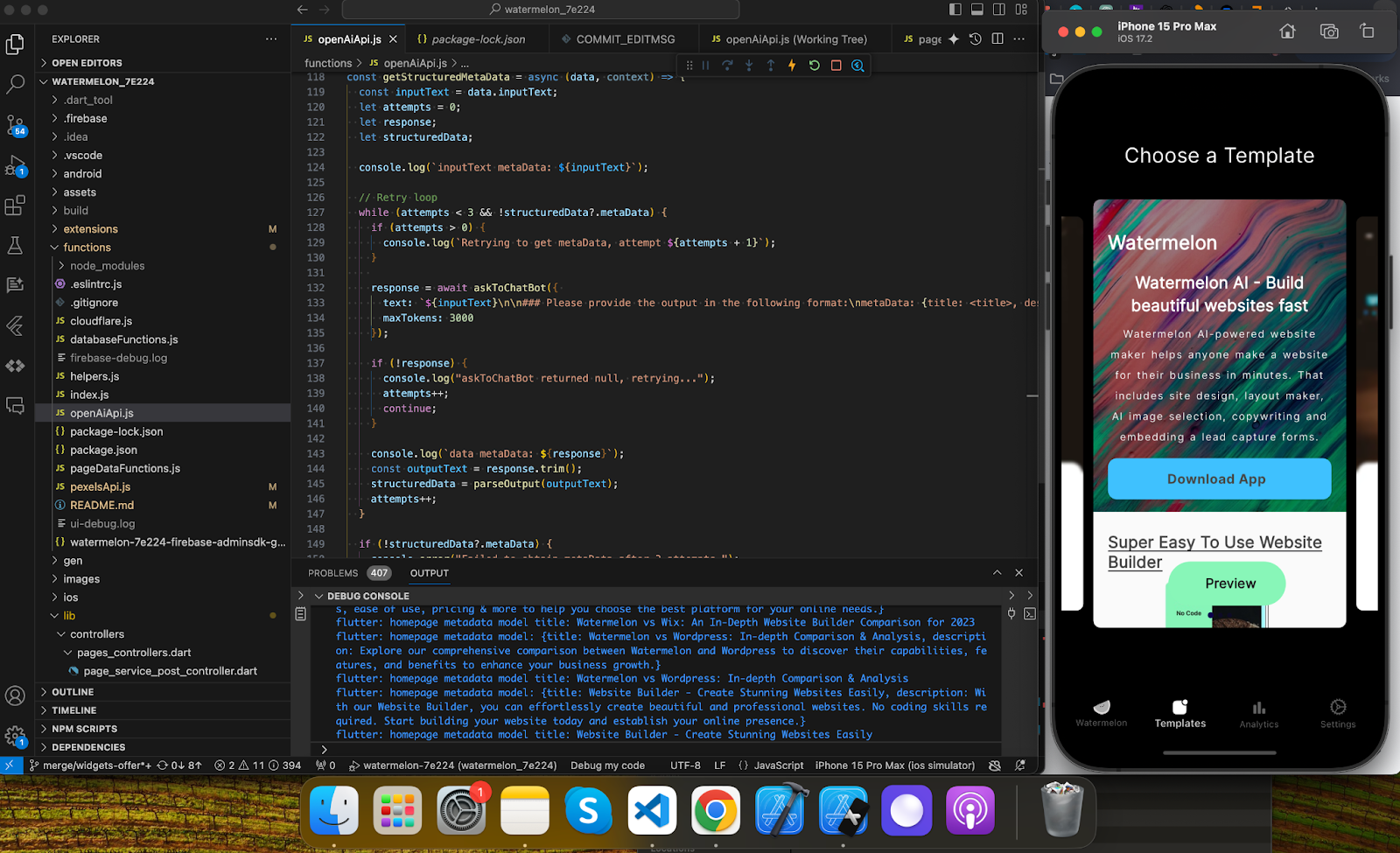Open the Accounts menu in activity bar
The height and width of the screenshot is (853, 1400).
[x=15, y=696]
